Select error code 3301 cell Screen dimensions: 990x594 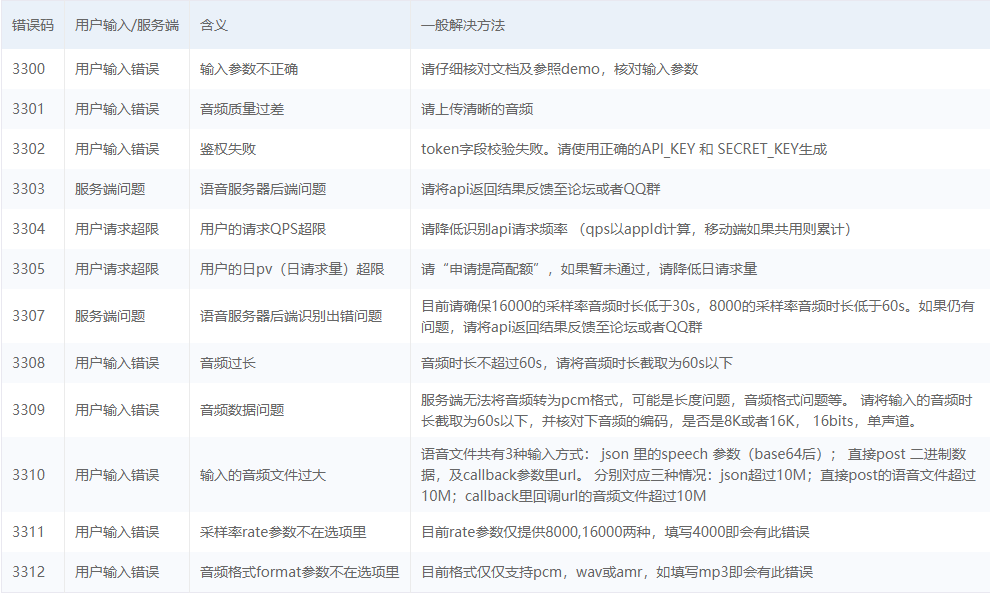pos(28,109)
